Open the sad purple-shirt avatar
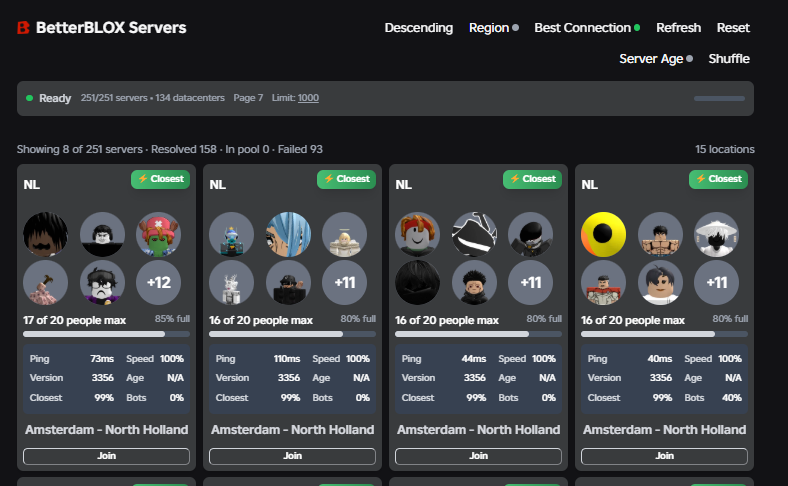Viewport: 788px width, 486px height. tap(103, 282)
